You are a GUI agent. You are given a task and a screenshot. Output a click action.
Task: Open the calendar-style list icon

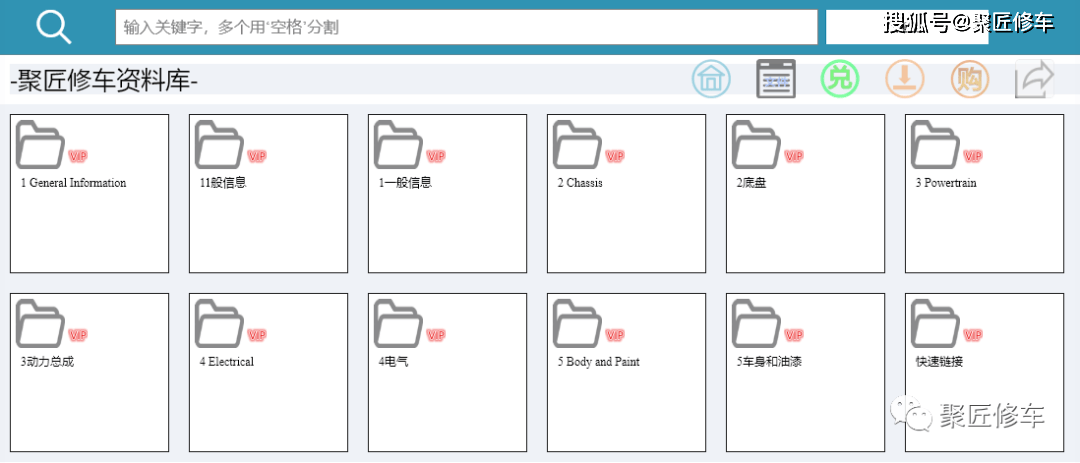click(776, 79)
